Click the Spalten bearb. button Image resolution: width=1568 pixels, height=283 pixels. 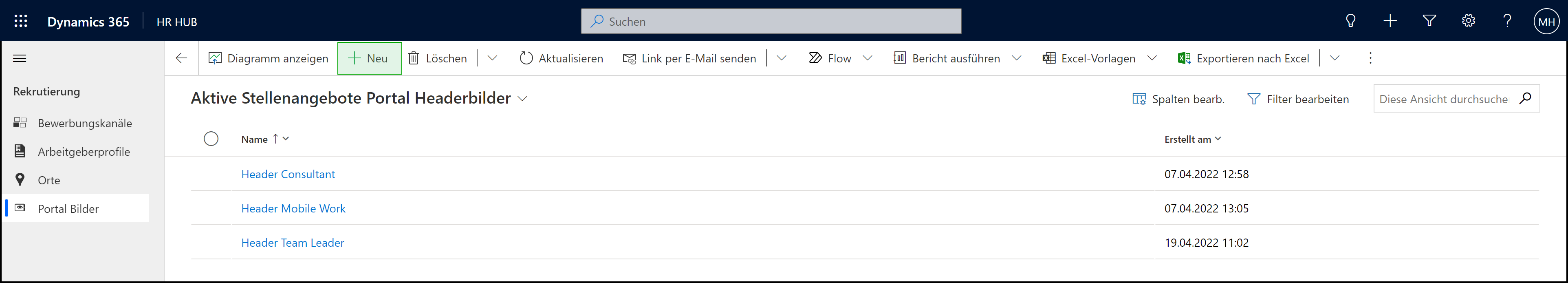[x=1178, y=99]
